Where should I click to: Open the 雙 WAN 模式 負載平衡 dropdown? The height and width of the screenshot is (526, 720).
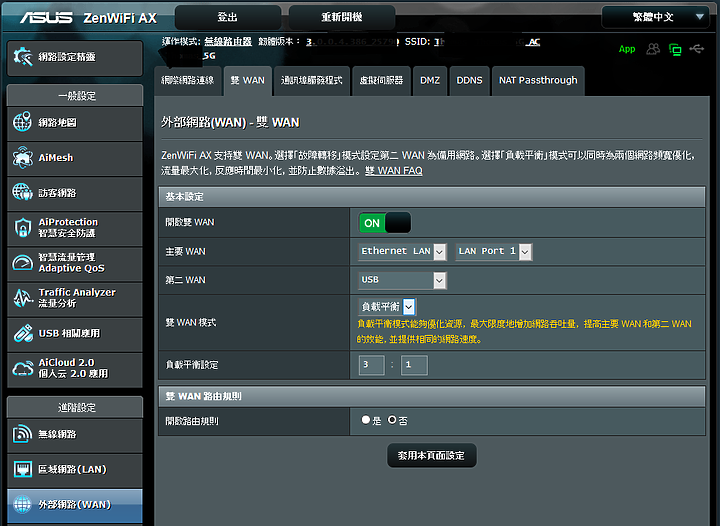pyautogui.click(x=387, y=307)
